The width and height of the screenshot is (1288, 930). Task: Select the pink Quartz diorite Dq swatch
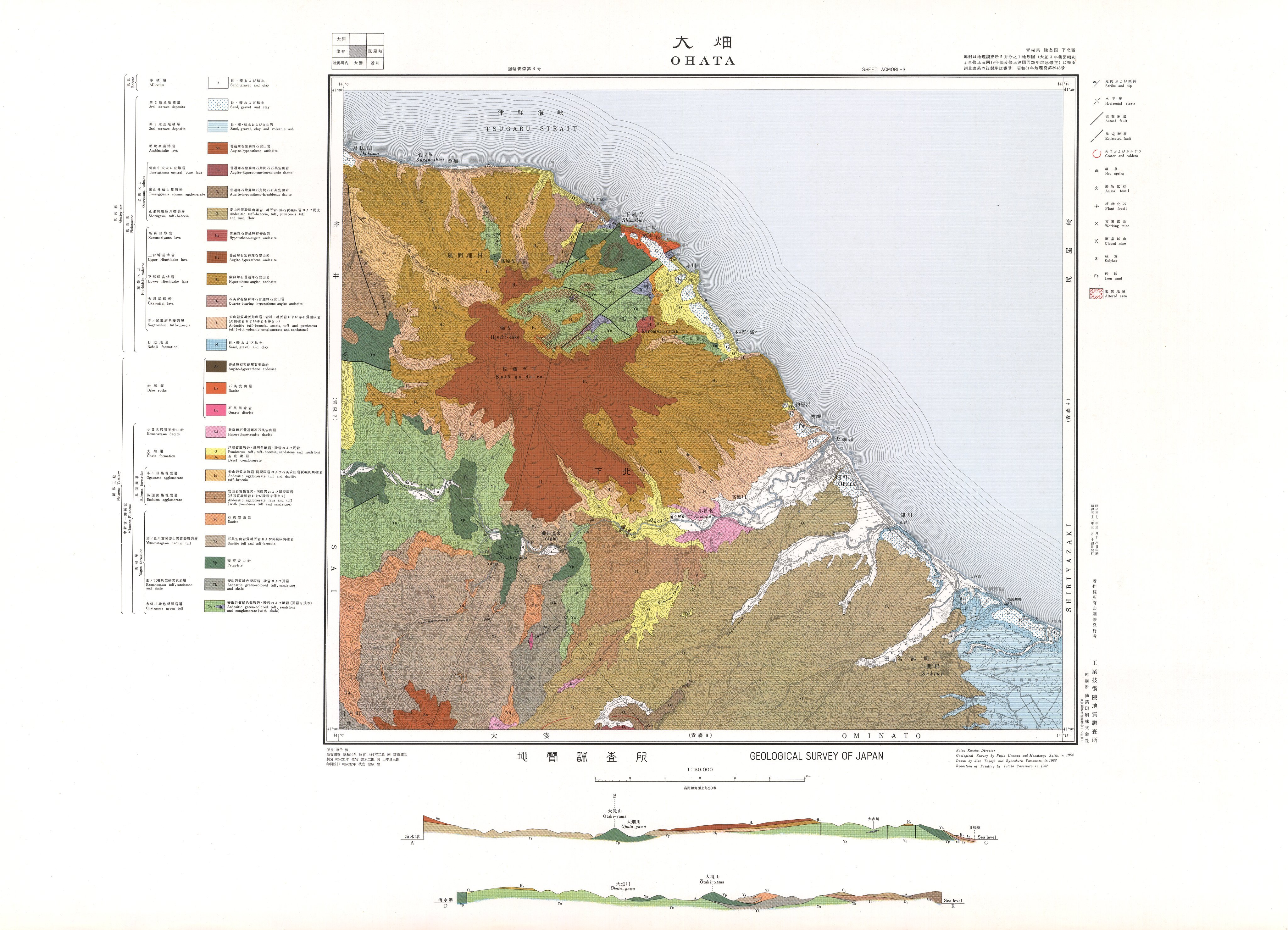(216, 410)
